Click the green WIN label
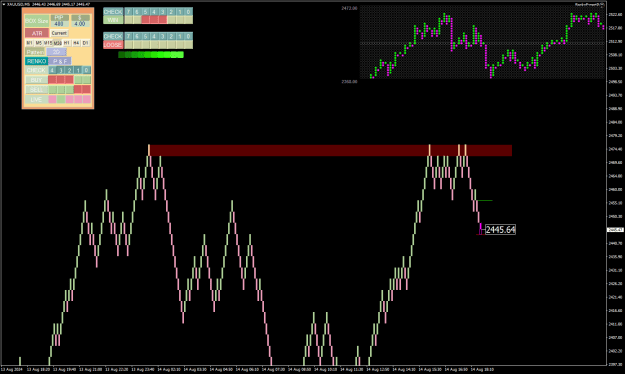The image size is (625, 374). coord(113,20)
